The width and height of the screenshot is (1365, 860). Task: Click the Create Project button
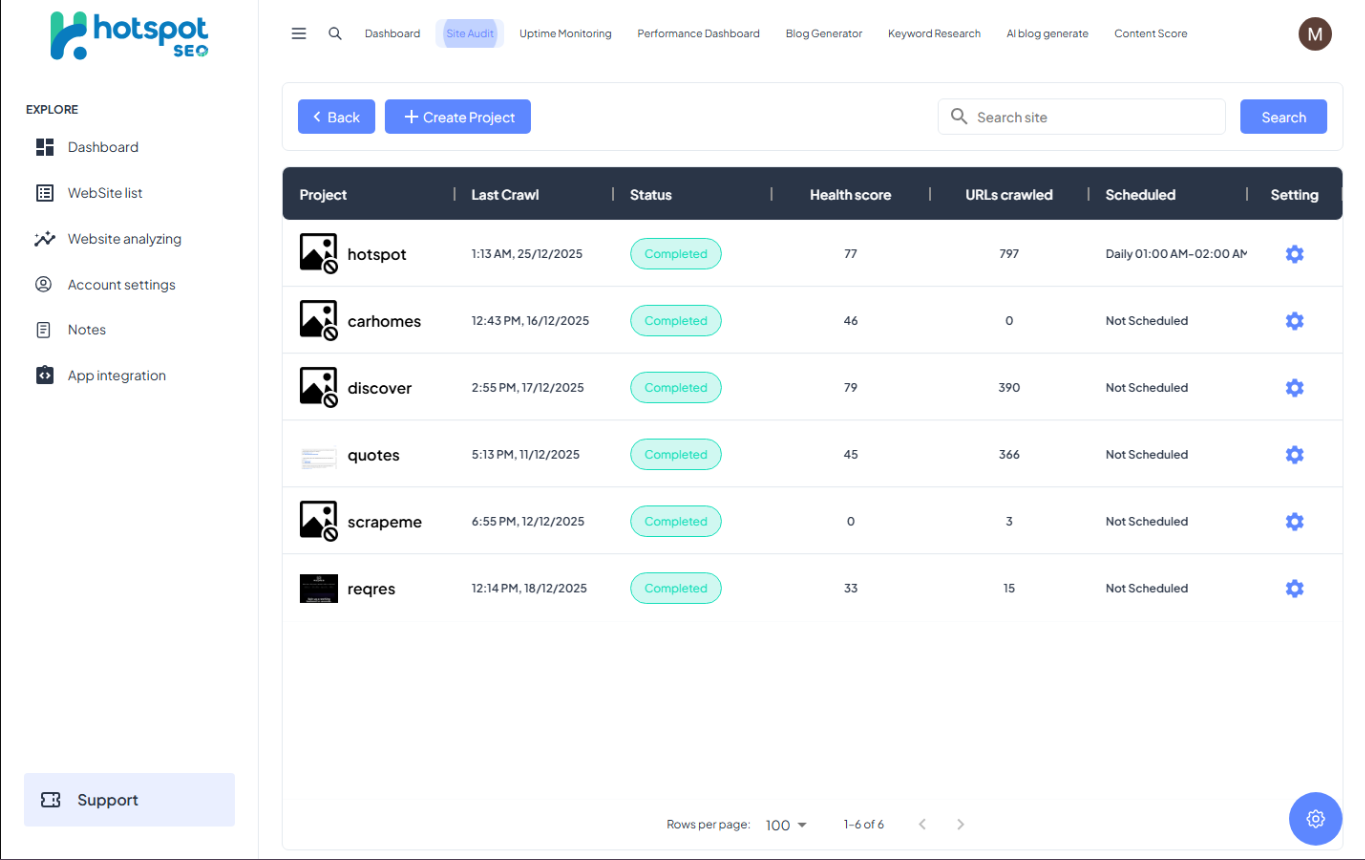458,117
